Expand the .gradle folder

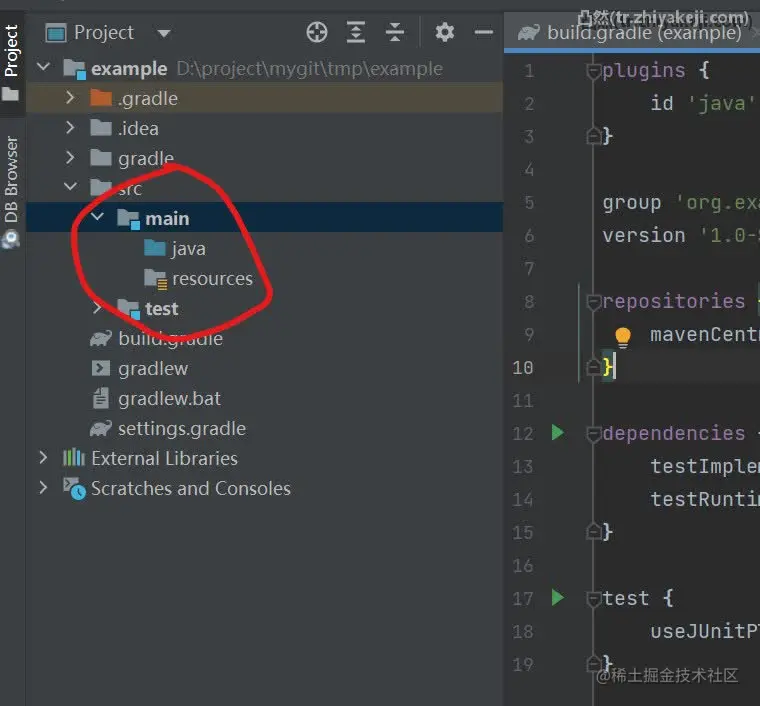(x=70, y=97)
